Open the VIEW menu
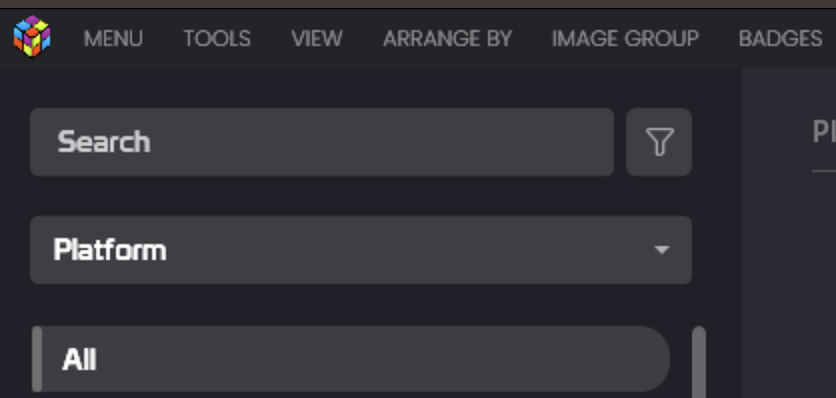 coord(317,38)
